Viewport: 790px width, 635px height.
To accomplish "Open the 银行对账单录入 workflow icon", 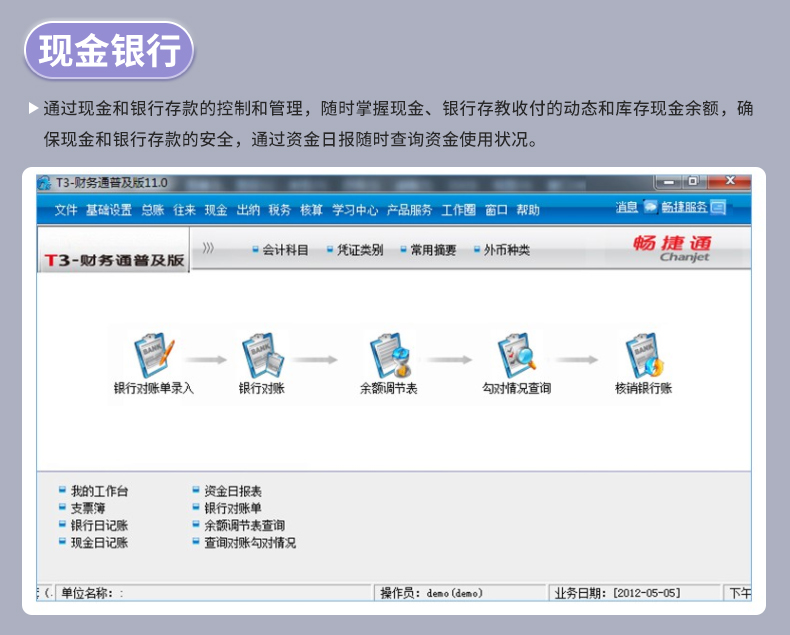I will [x=154, y=356].
